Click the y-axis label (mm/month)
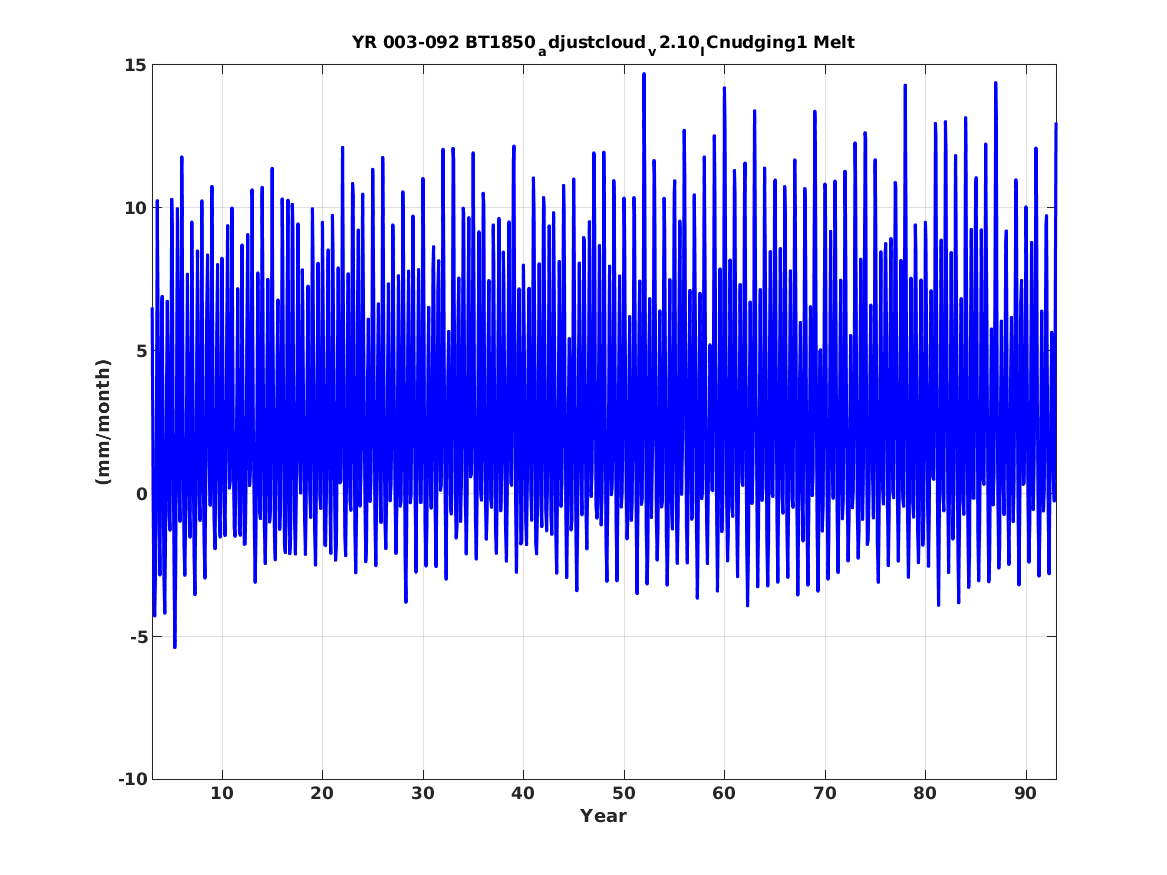Viewport: 1167px width, 875px height. pyautogui.click(x=103, y=422)
